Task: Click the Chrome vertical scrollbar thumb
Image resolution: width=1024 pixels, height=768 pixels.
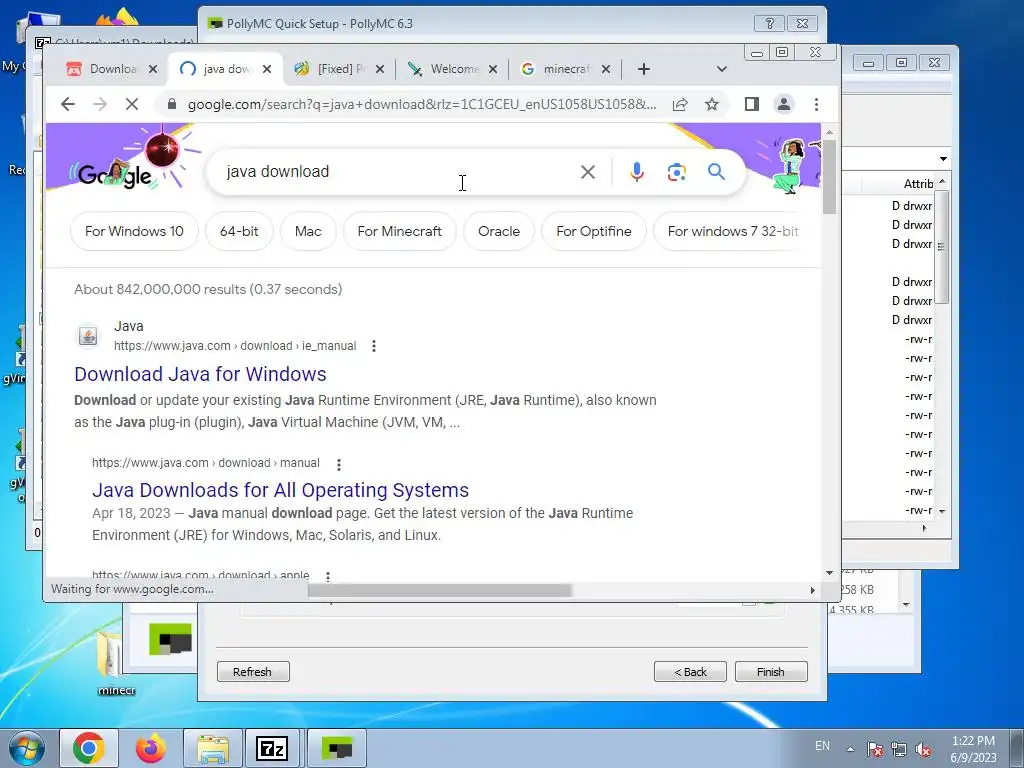Action: coord(829,177)
